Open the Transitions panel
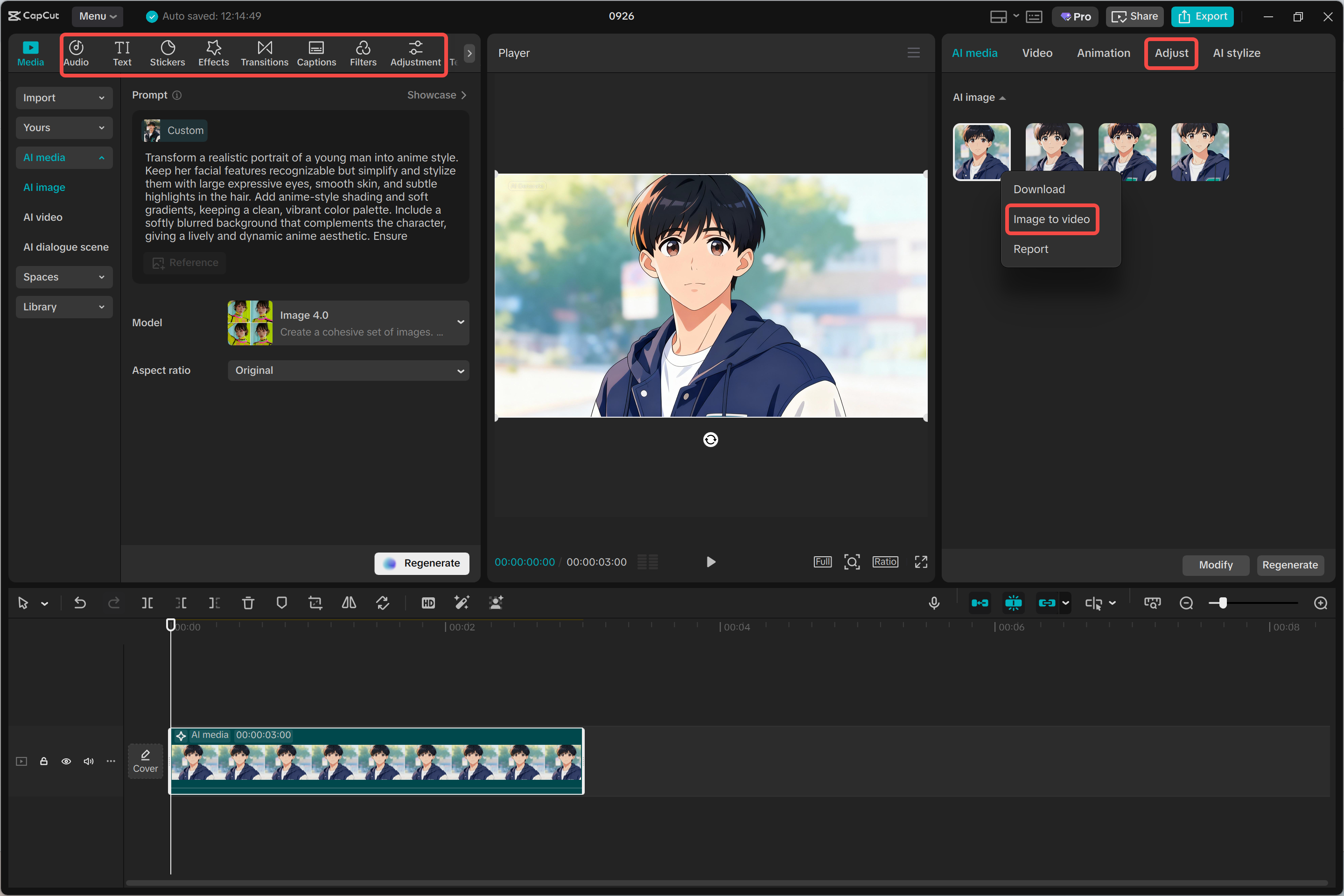Image resolution: width=1344 pixels, height=896 pixels. click(x=264, y=53)
